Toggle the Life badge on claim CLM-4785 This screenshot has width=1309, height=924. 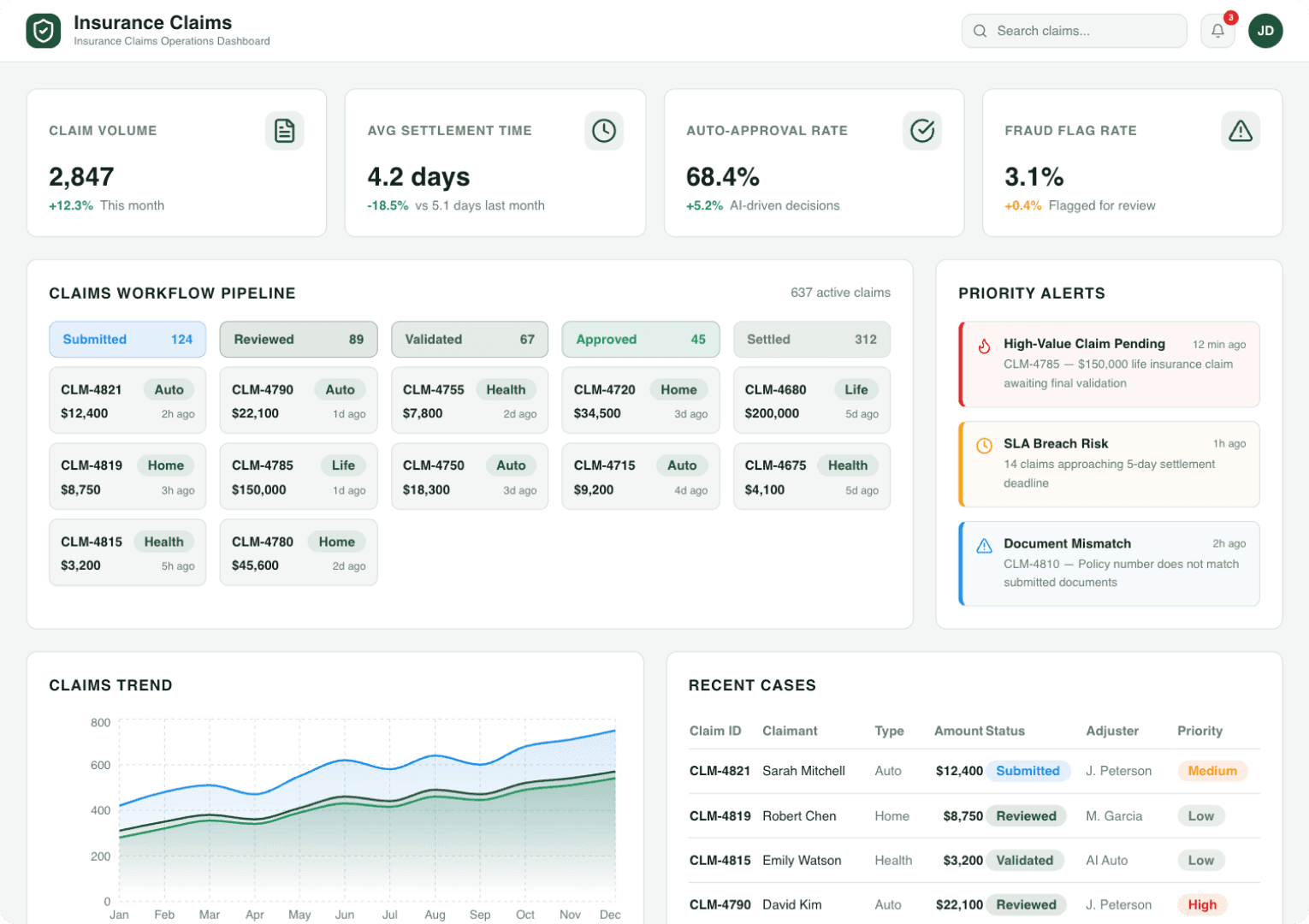coord(343,465)
